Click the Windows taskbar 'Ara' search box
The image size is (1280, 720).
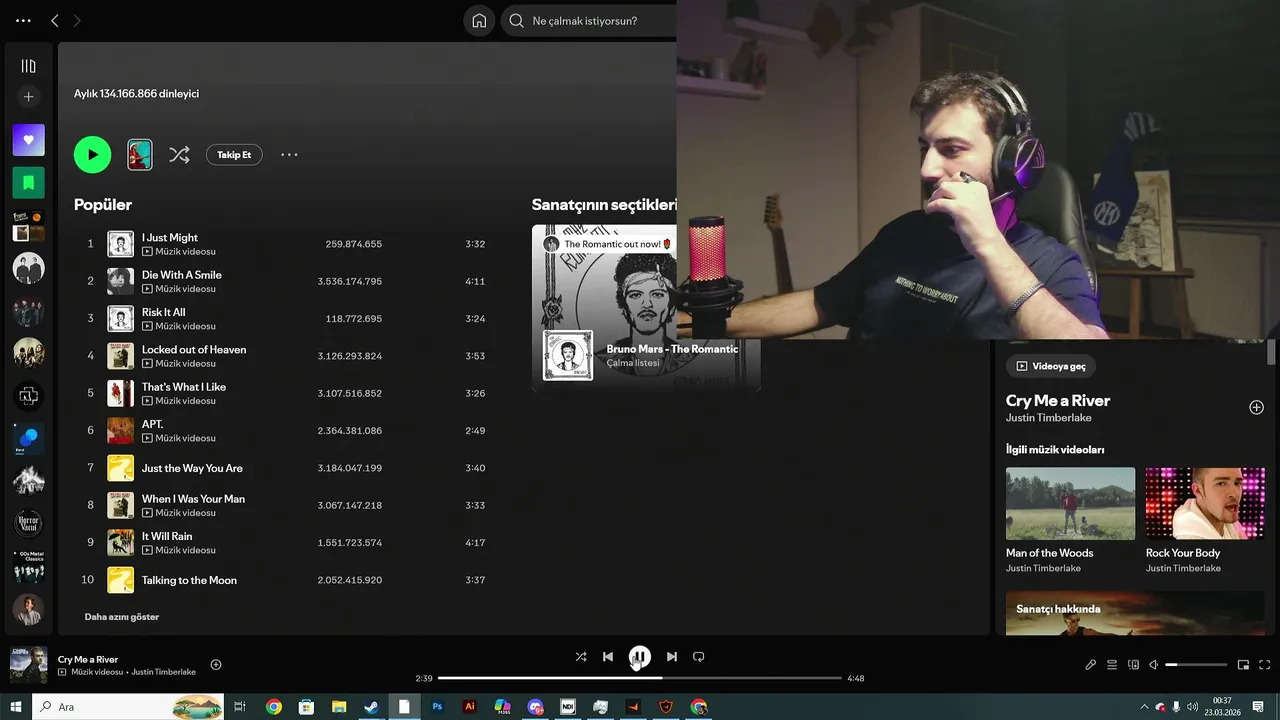(130, 707)
